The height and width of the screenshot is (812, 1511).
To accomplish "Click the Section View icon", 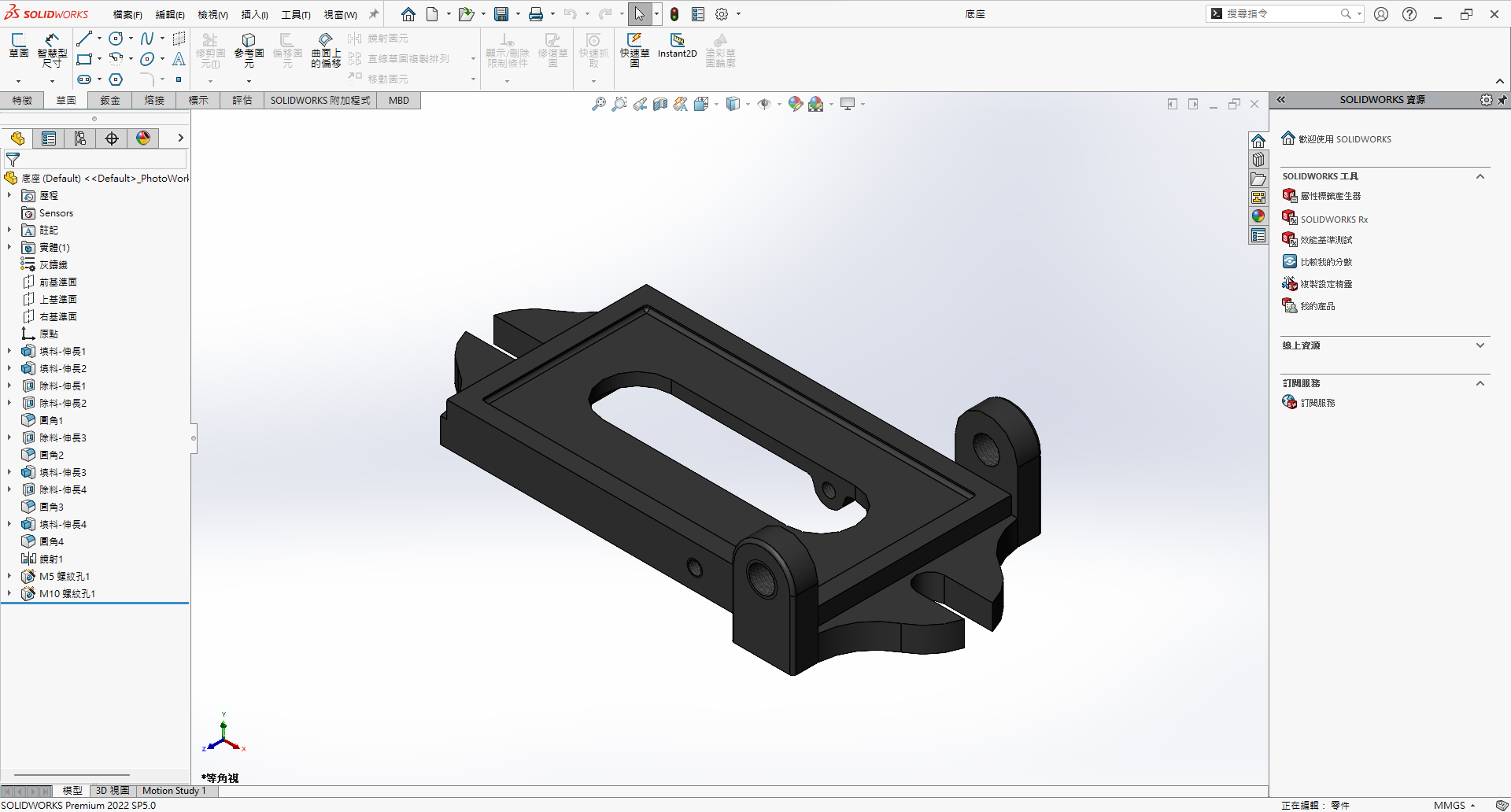I will coord(660,104).
